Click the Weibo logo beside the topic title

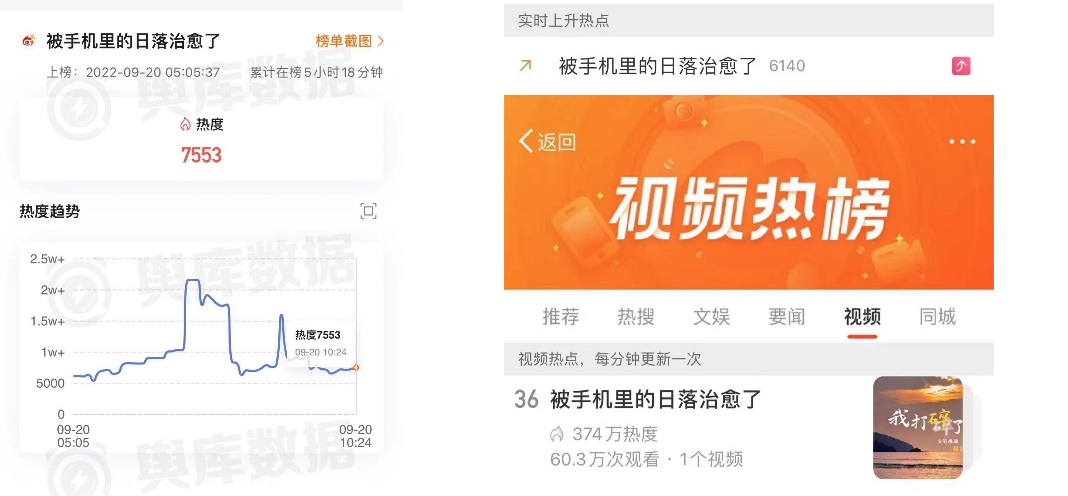(29, 41)
